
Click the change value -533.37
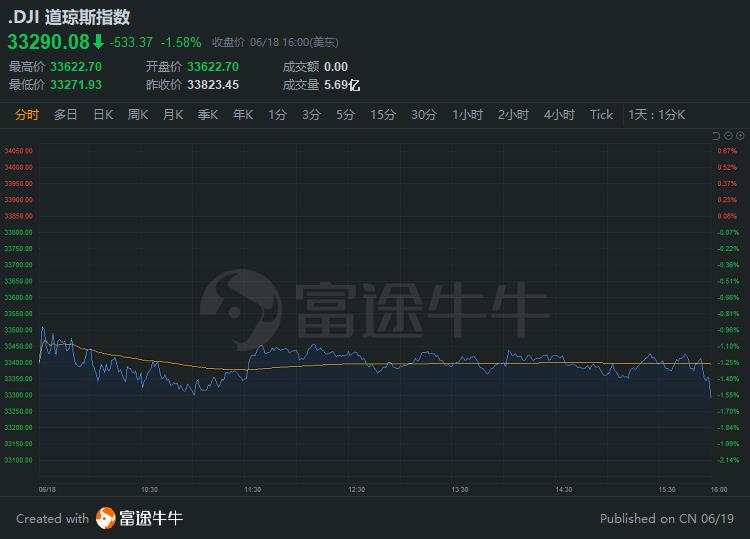click(131, 42)
